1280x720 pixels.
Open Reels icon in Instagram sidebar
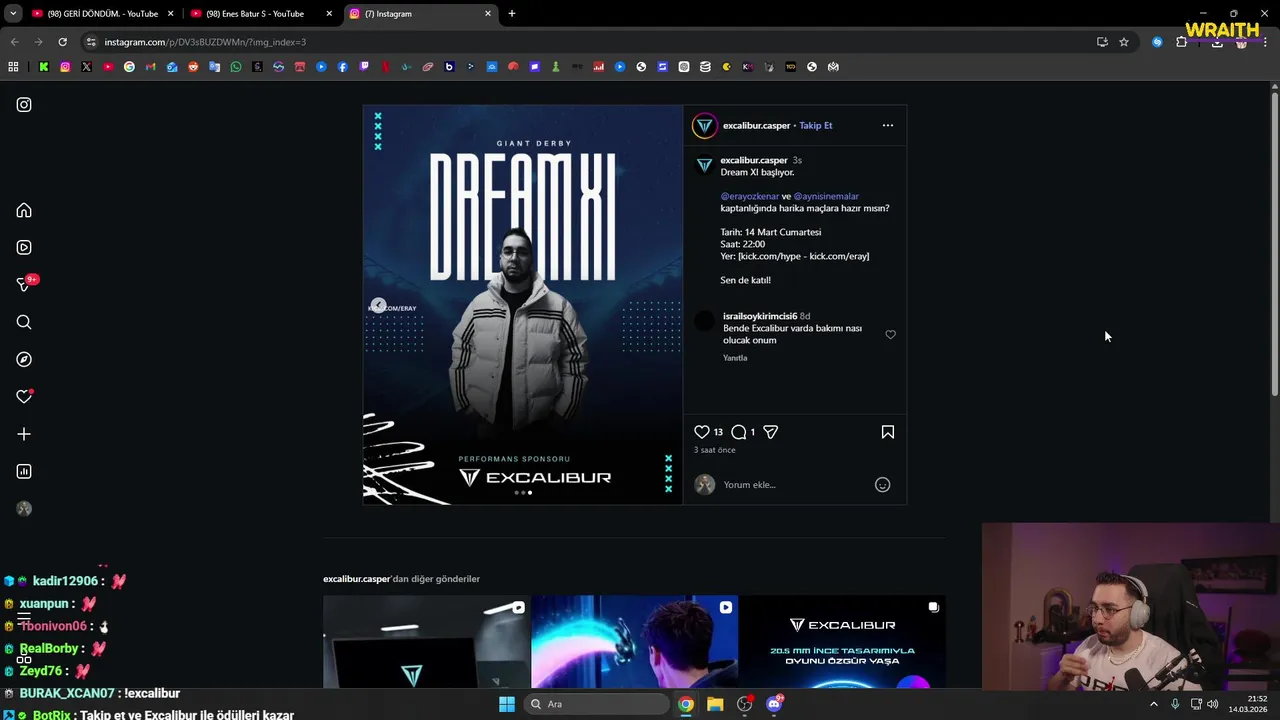(x=24, y=247)
